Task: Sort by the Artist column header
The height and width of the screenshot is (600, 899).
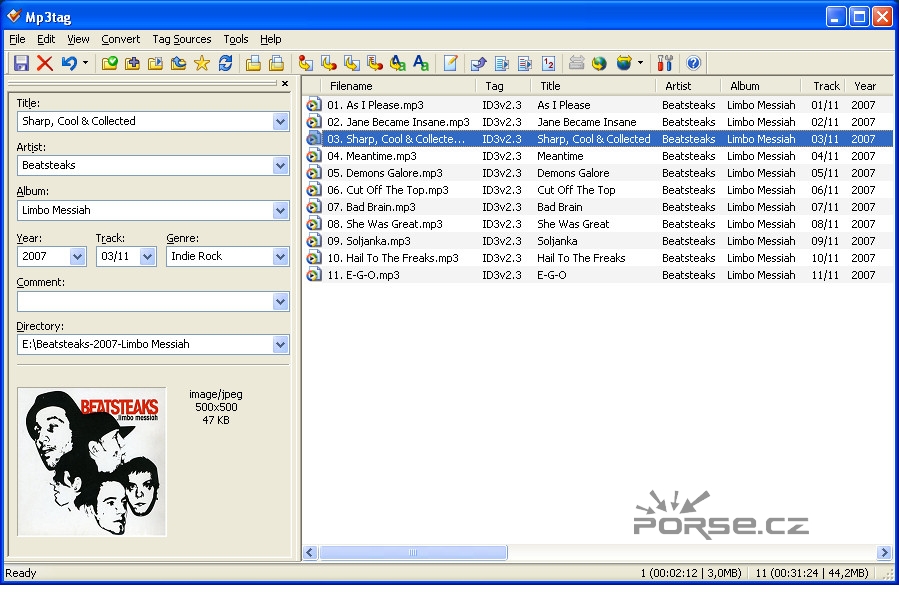Action: pyautogui.click(x=688, y=86)
